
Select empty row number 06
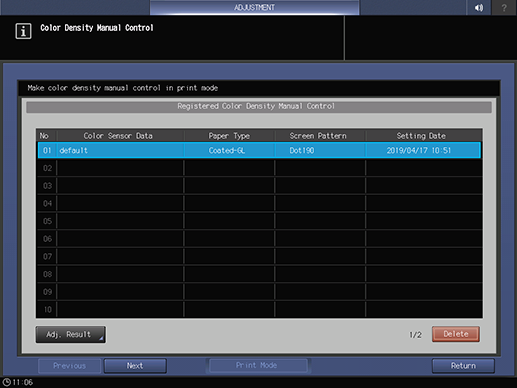(x=259, y=239)
